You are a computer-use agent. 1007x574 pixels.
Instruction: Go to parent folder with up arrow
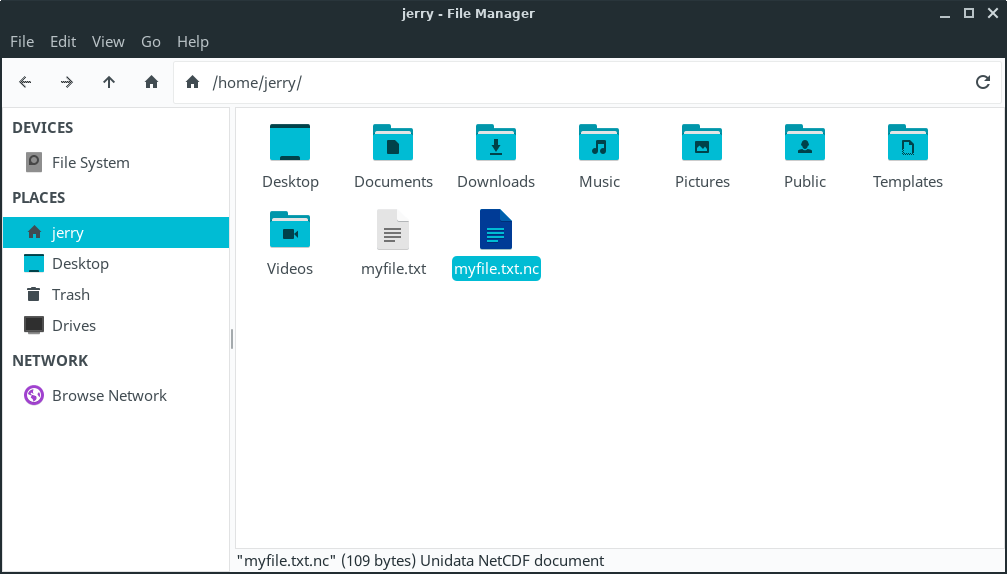tap(109, 83)
